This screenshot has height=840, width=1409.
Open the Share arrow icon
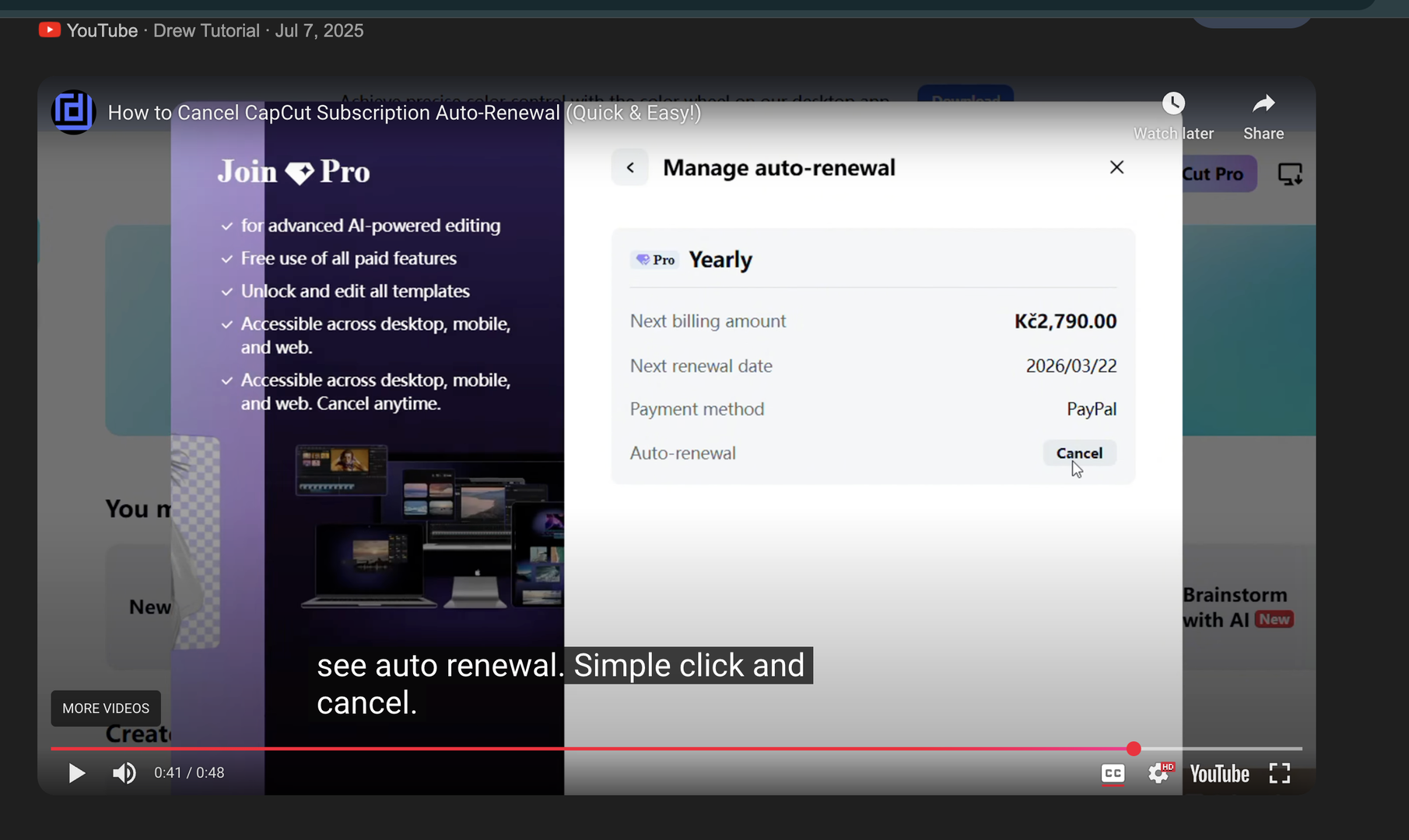[x=1264, y=103]
